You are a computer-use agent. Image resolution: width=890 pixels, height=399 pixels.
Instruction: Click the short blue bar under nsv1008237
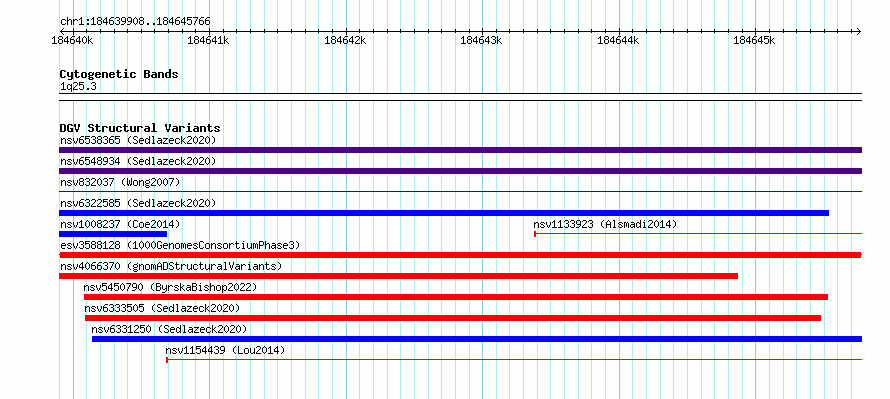pyautogui.click(x=113, y=234)
